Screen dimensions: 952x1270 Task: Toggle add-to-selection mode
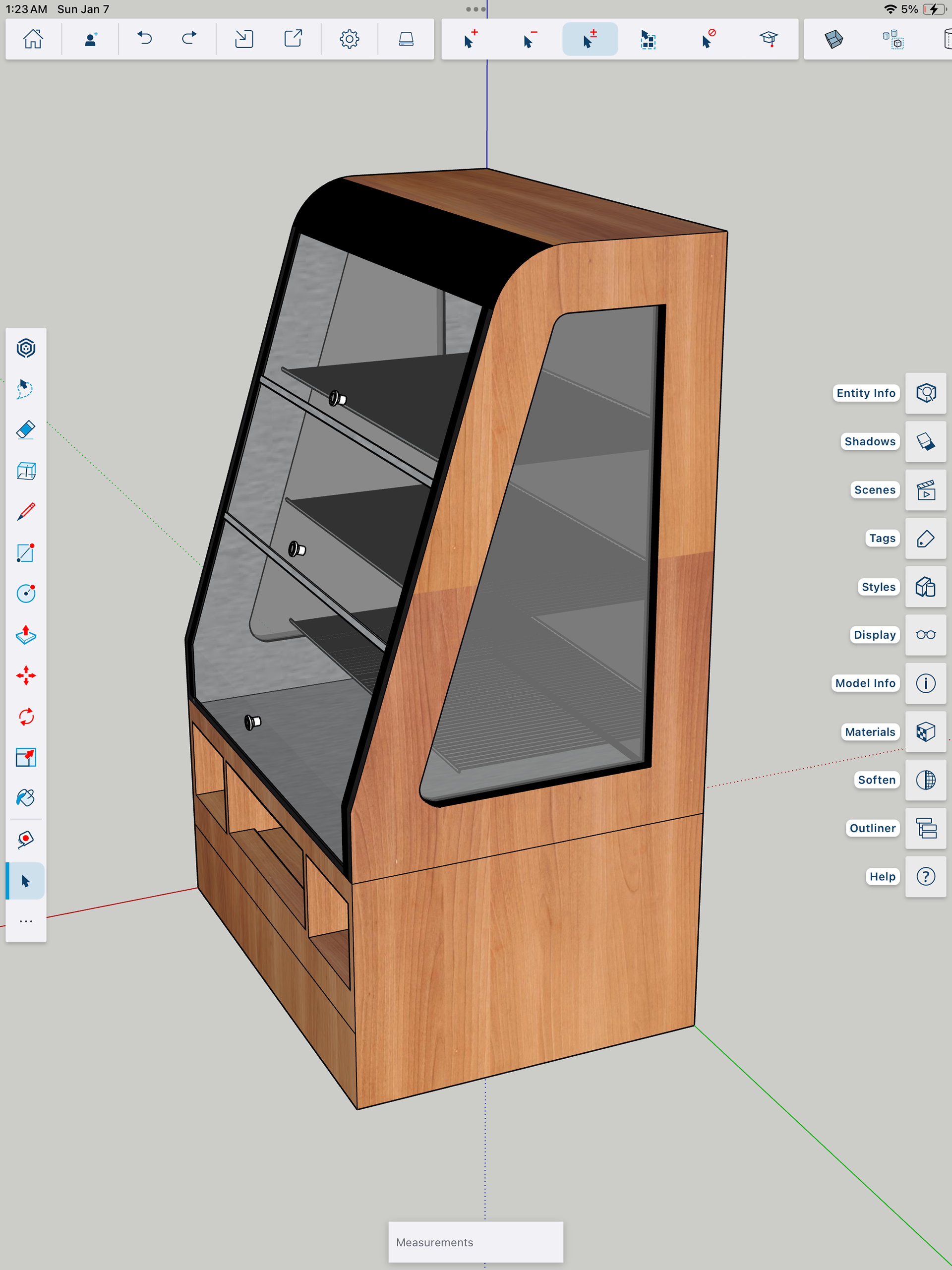click(x=470, y=39)
